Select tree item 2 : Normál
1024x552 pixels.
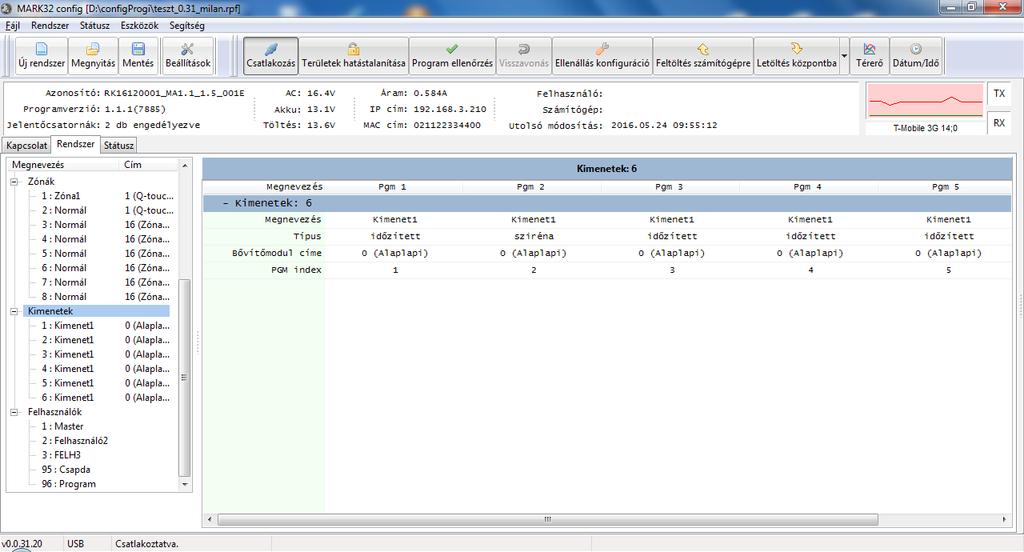click(x=64, y=210)
